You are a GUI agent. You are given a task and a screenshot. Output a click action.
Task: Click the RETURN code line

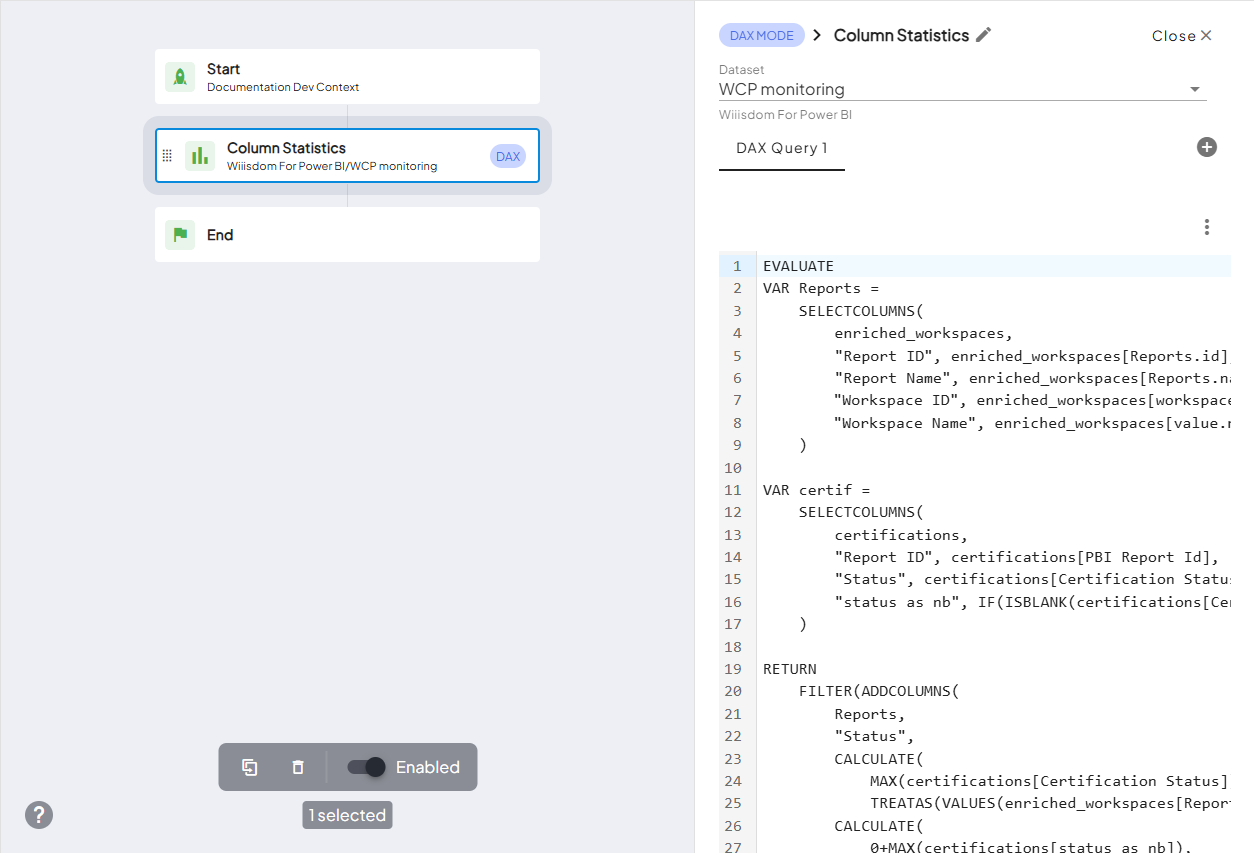790,669
